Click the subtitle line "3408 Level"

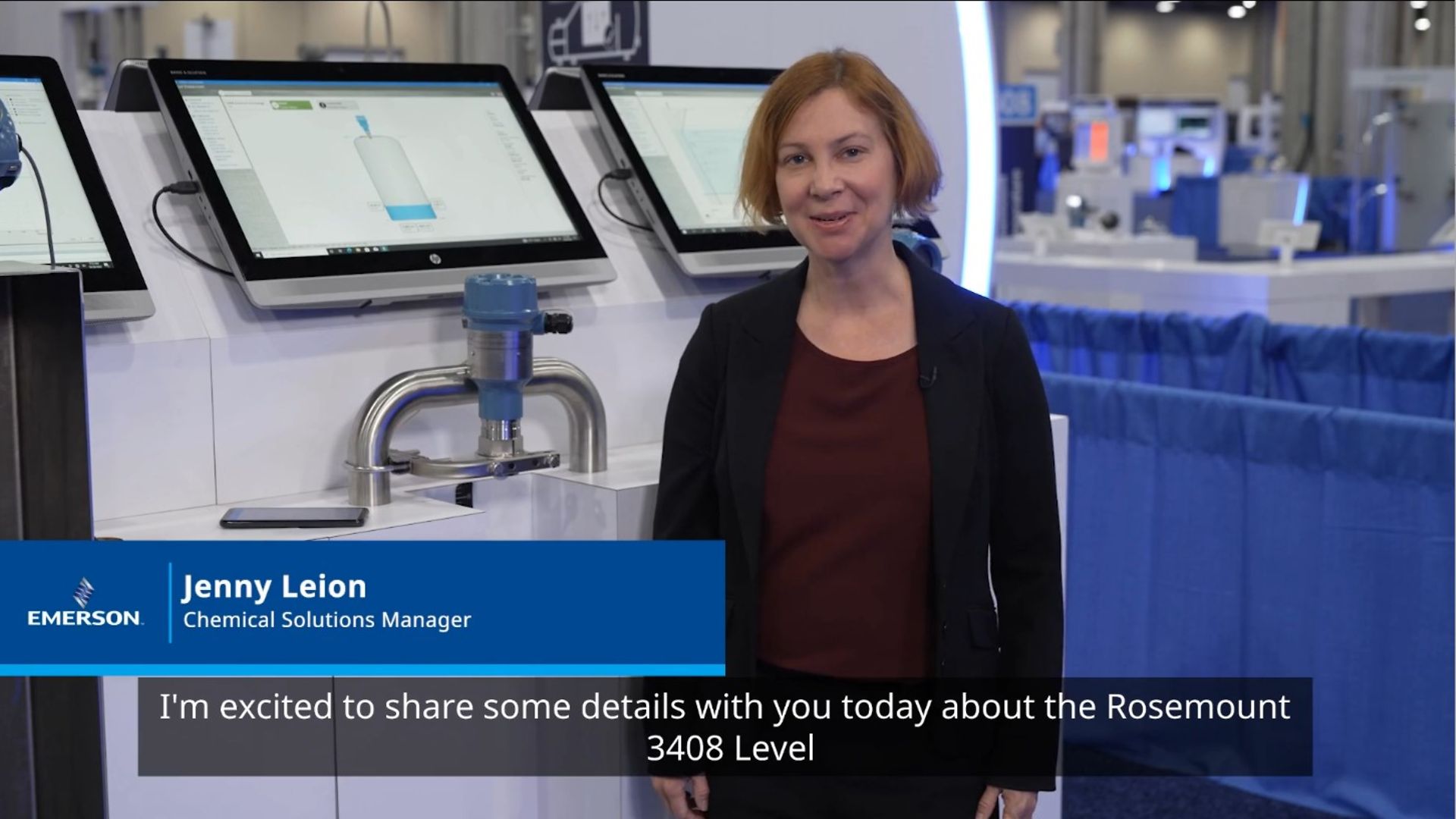730,748
